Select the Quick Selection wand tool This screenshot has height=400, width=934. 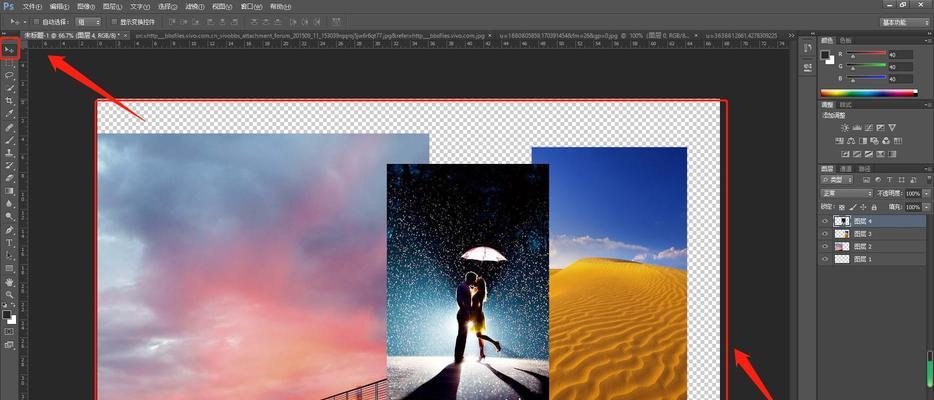pos(9,88)
